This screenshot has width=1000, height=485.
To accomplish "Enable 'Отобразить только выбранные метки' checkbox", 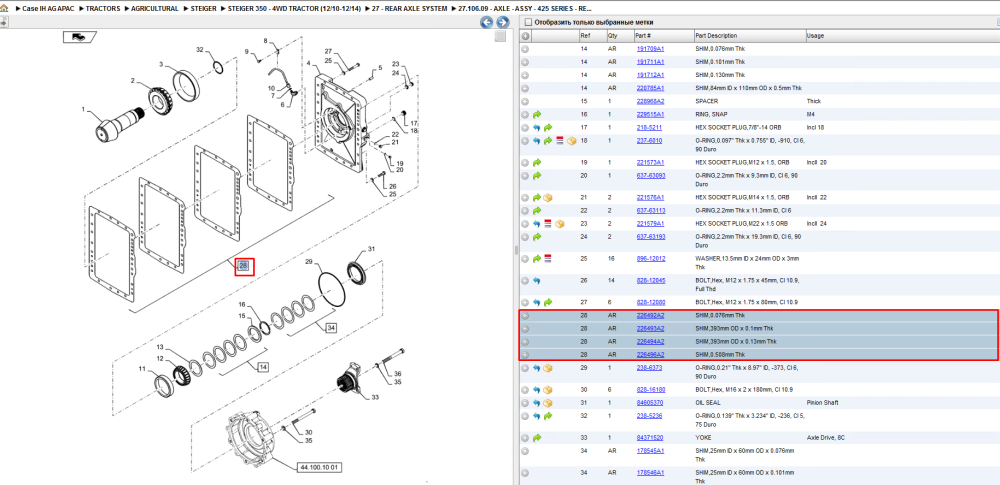I will [528, 22].
